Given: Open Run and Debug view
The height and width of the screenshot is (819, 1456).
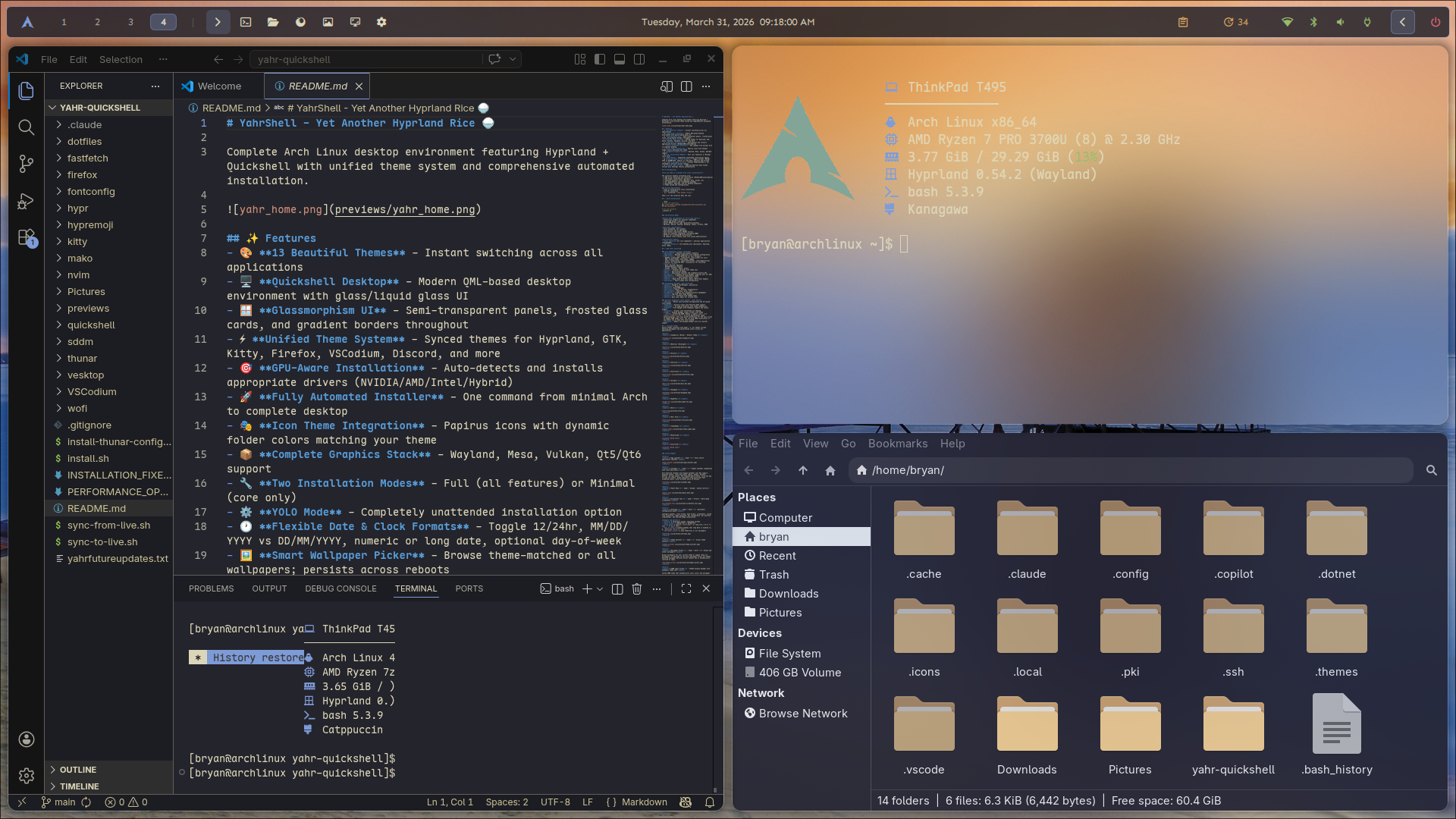Looking at the screenshot, I should coord(26,201).
